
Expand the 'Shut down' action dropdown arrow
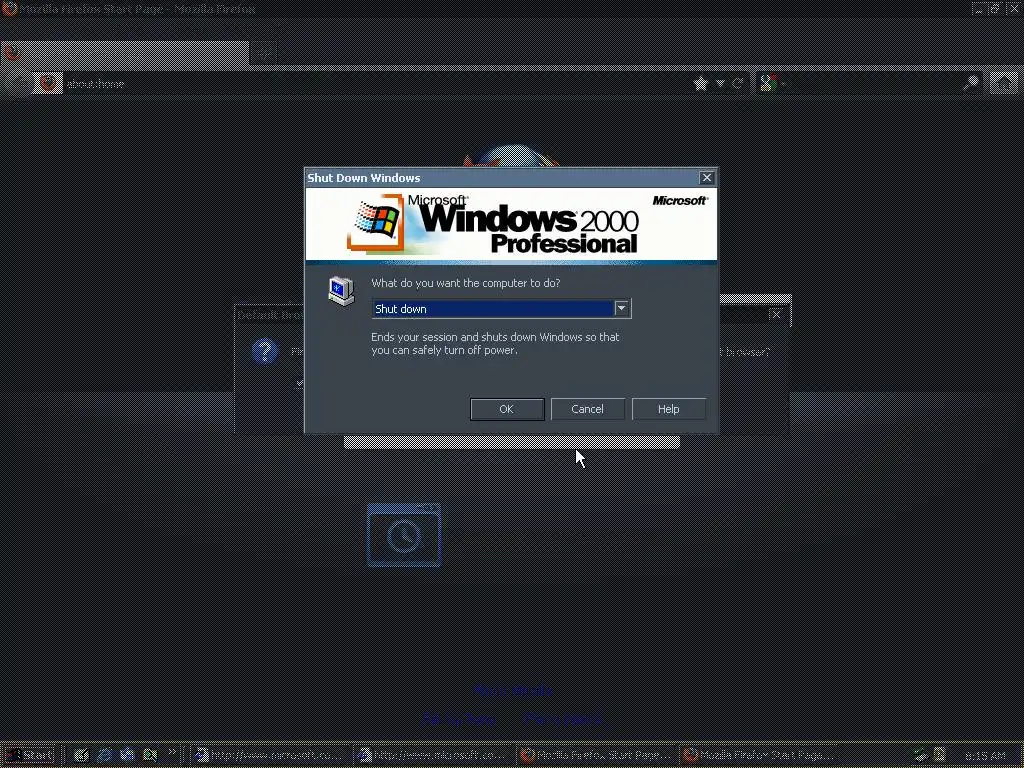(x=622, y=308)
